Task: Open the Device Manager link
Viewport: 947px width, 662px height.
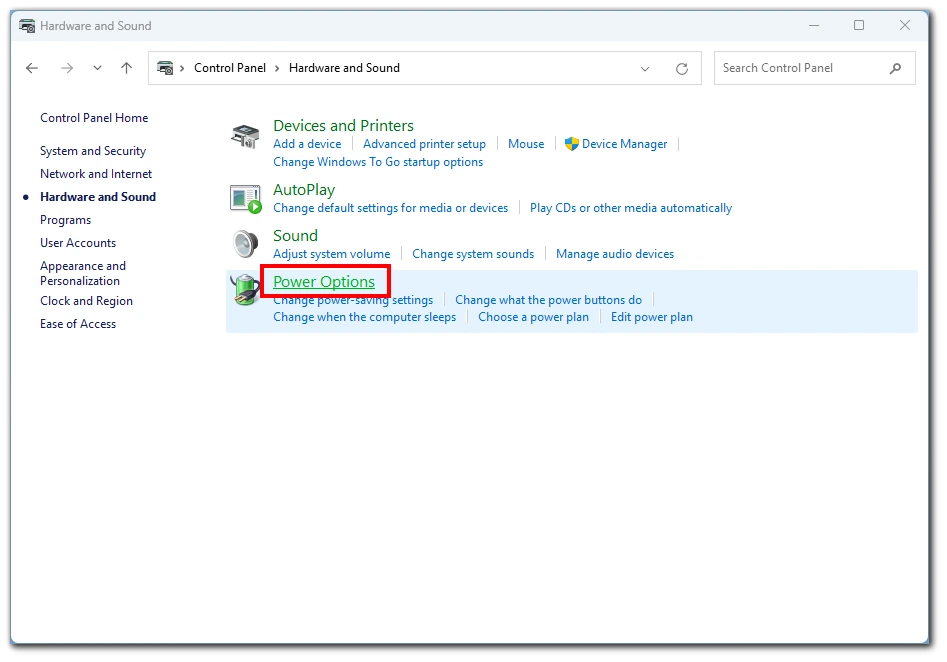Action: tap(624, 144)
